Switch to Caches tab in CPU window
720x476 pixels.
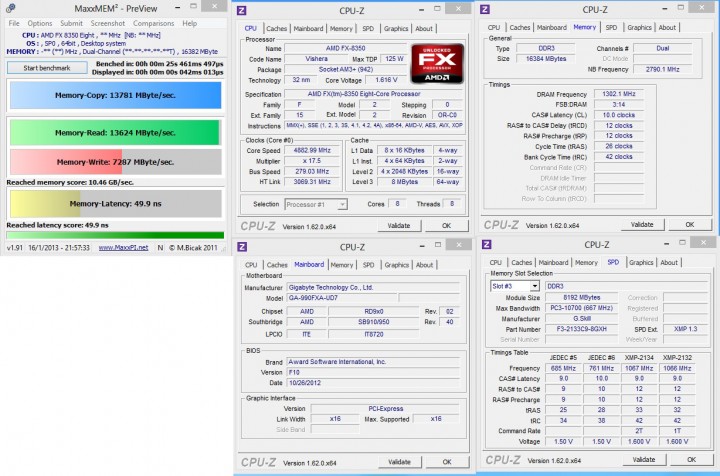click(x=276, y=28)
